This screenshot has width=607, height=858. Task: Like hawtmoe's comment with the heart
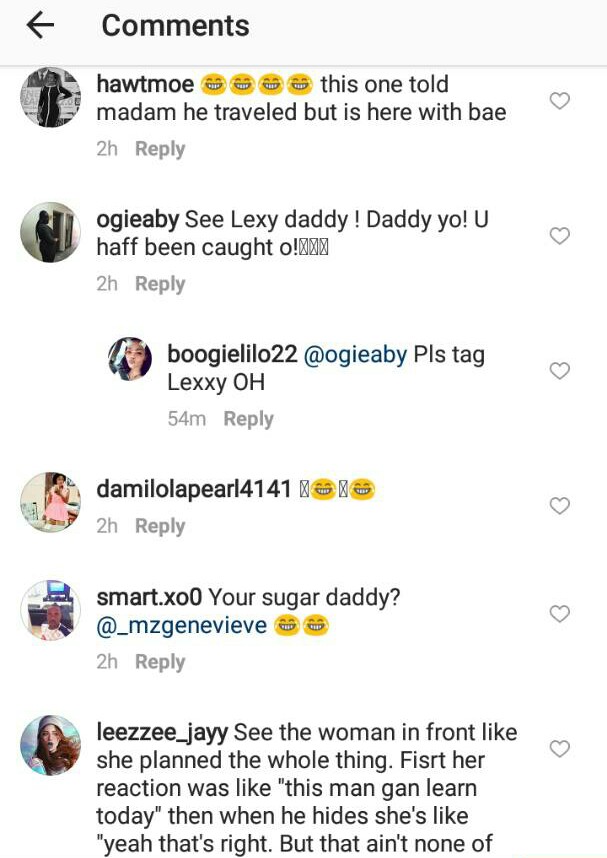click(x=560, y=100)
